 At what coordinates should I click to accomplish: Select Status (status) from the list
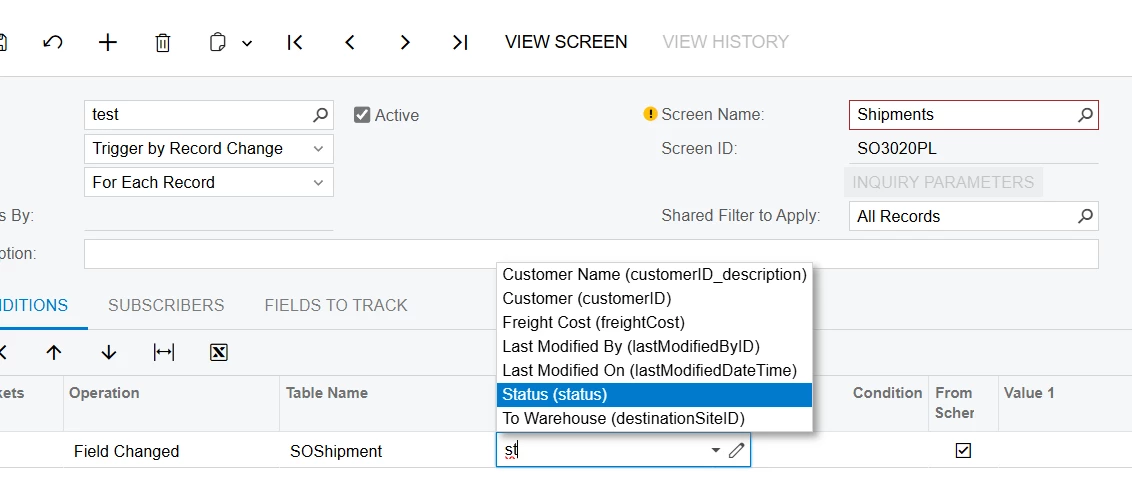pyautogui.click(x=654, y=395)
